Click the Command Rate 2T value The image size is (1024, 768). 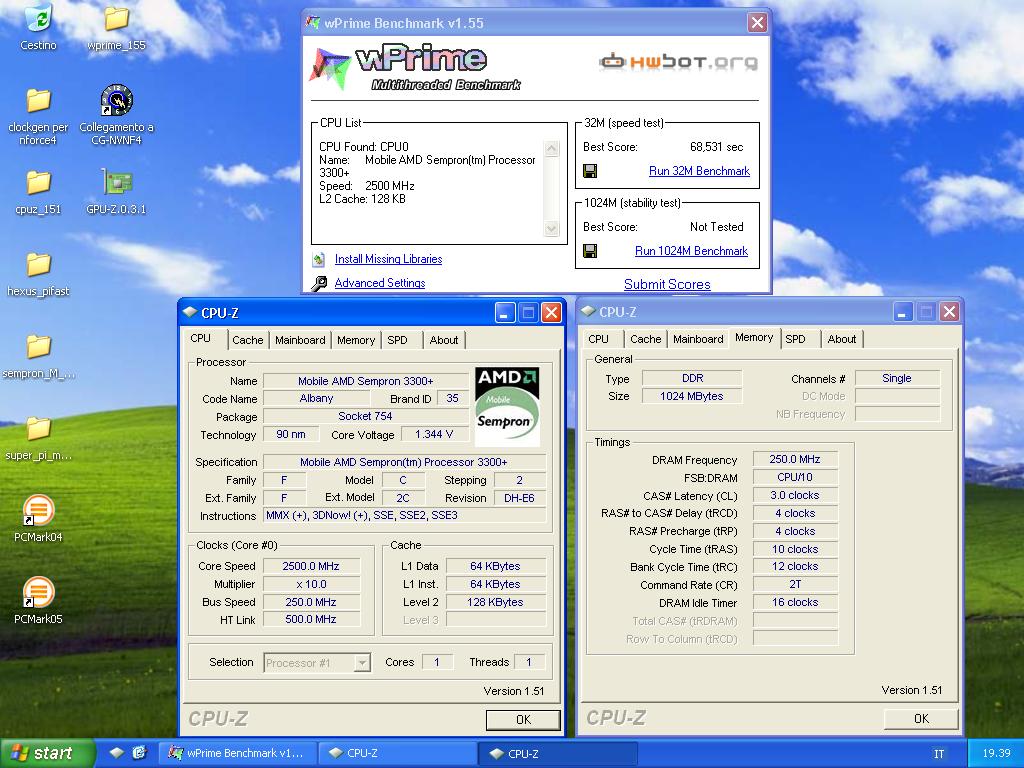coord(795,584)
